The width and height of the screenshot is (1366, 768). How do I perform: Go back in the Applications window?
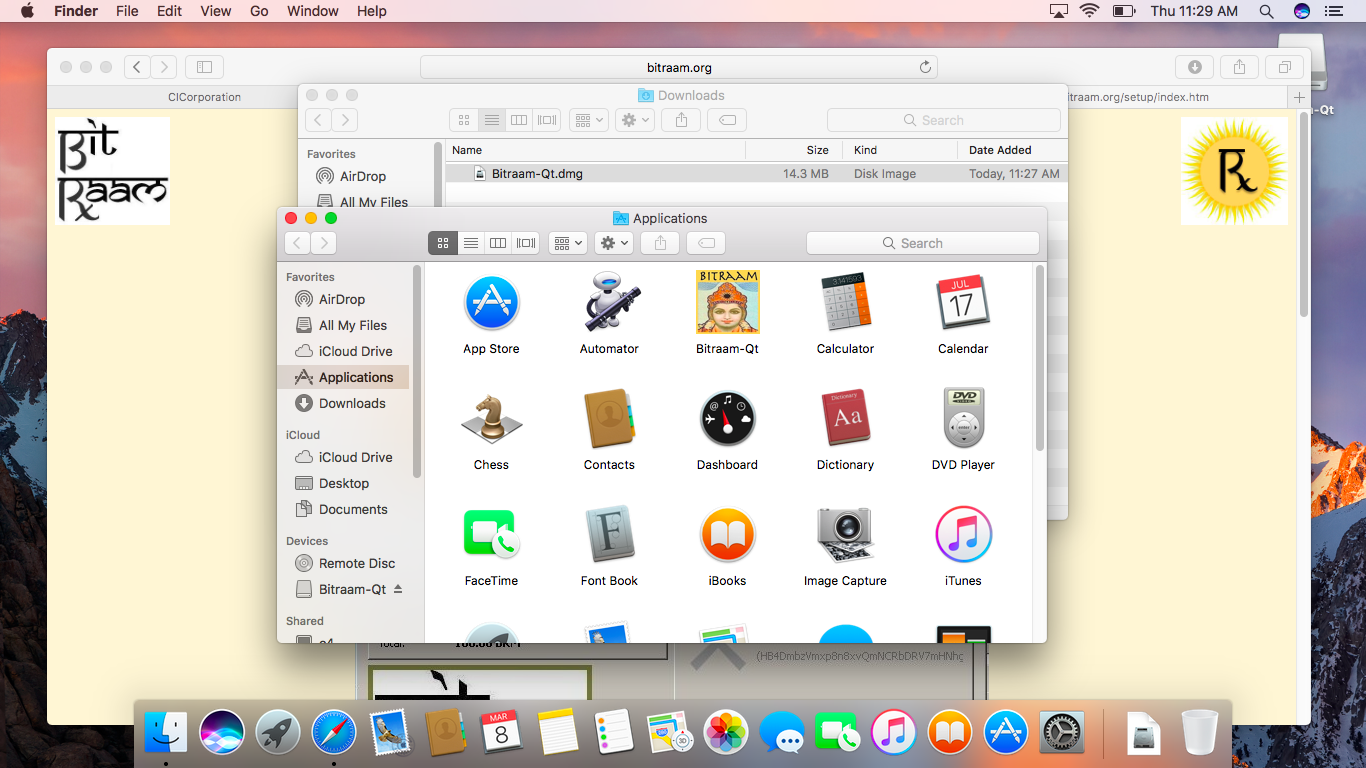tap(297, 243)
